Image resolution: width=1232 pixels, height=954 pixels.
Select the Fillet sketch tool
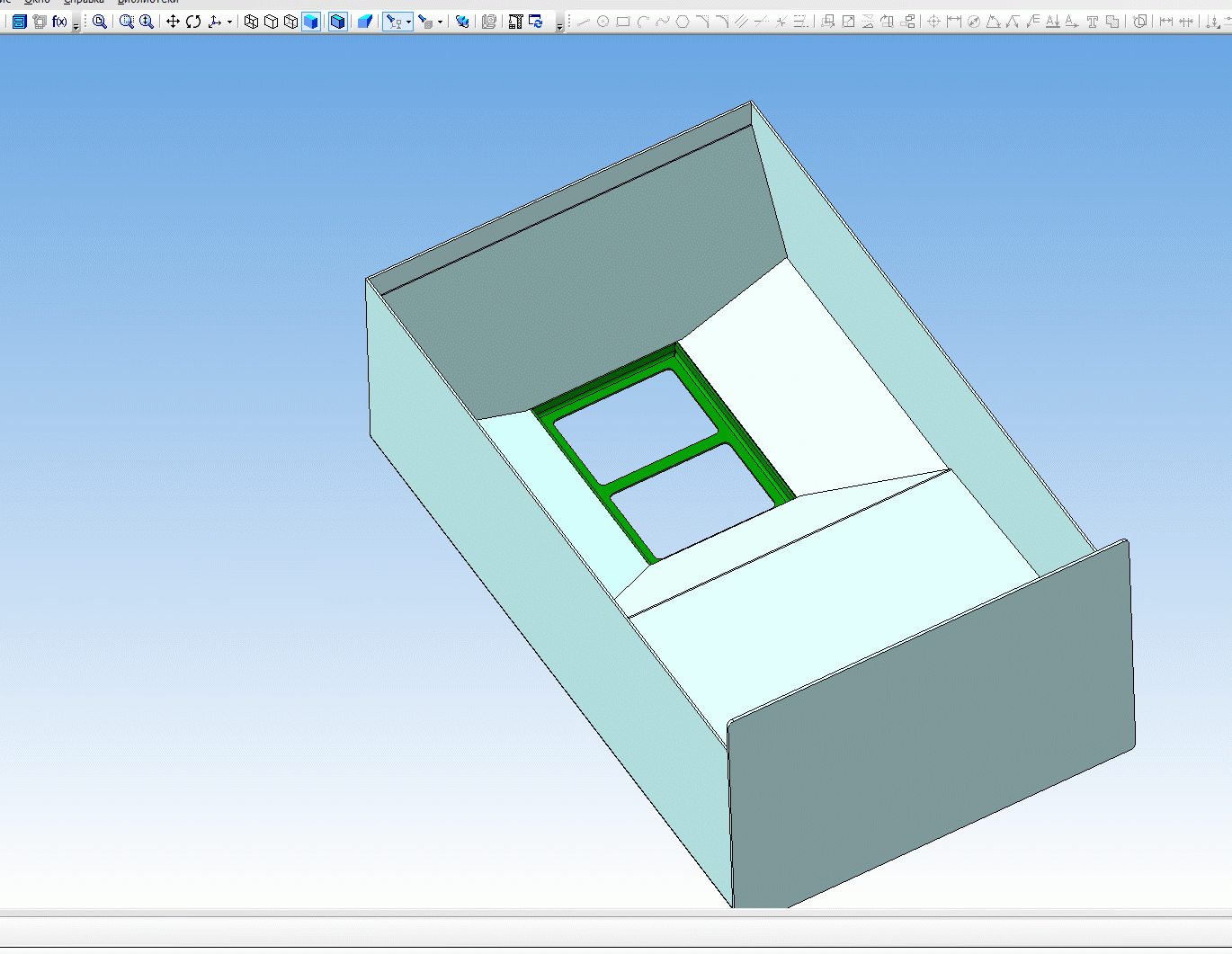tap(722, 22)
